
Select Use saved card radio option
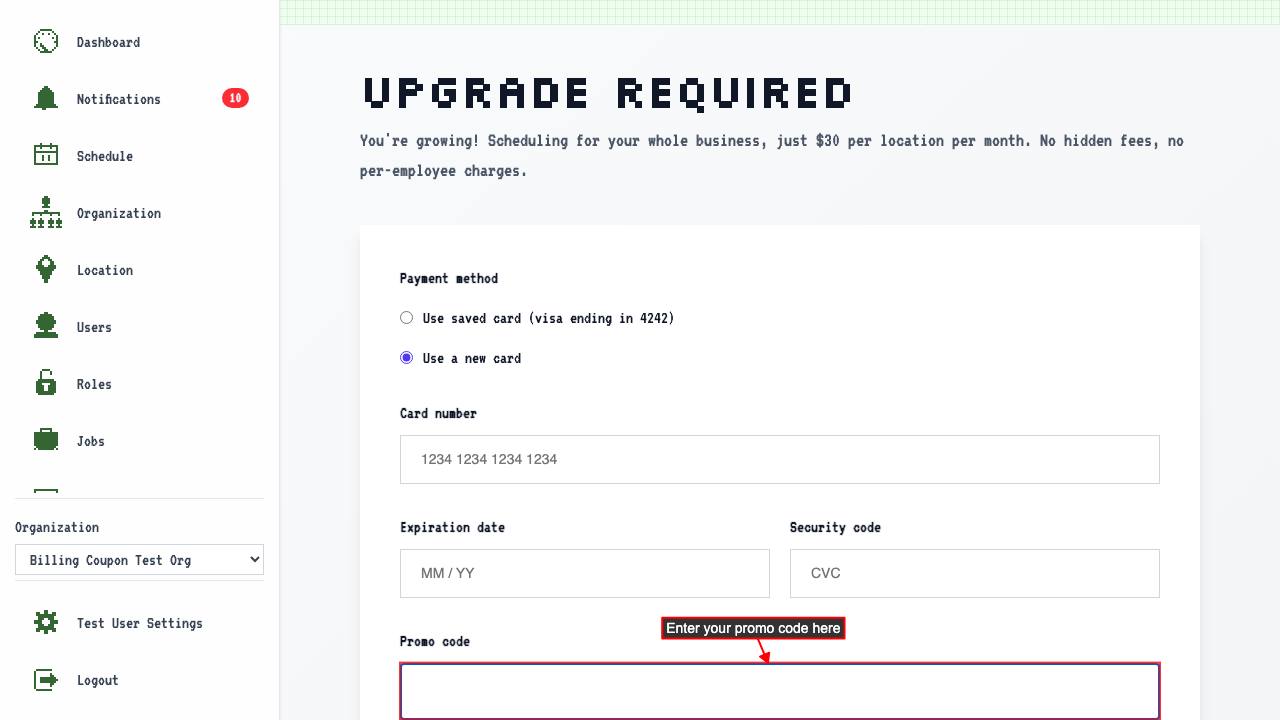point(406,318)
